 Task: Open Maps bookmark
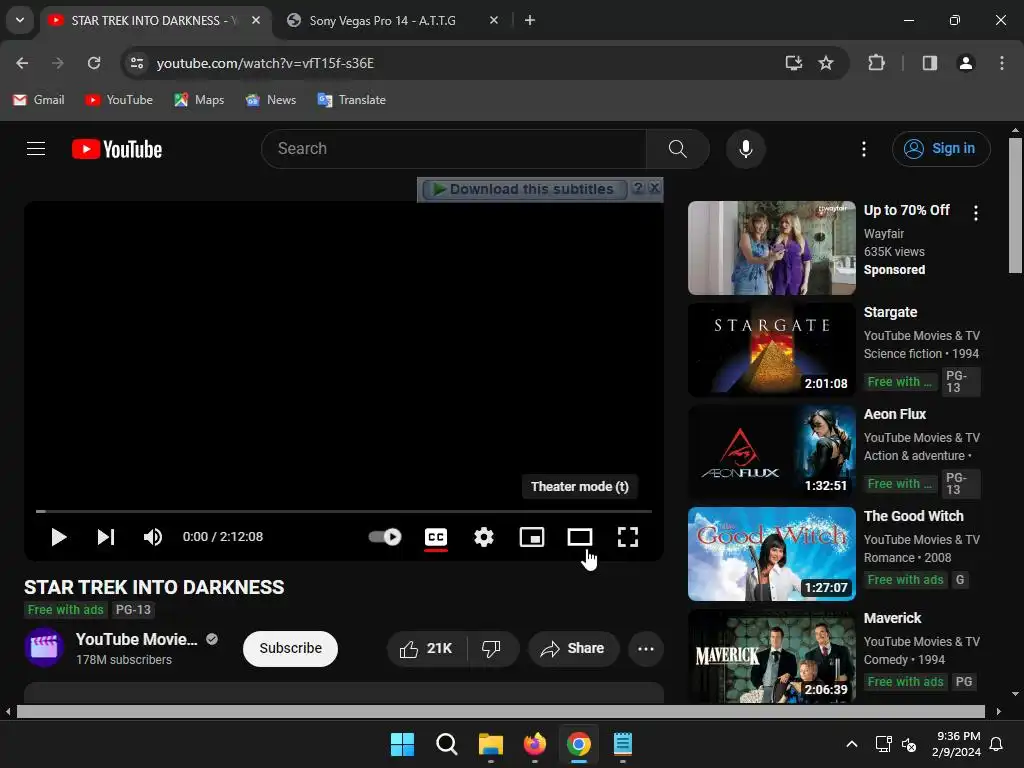point(199,100)
